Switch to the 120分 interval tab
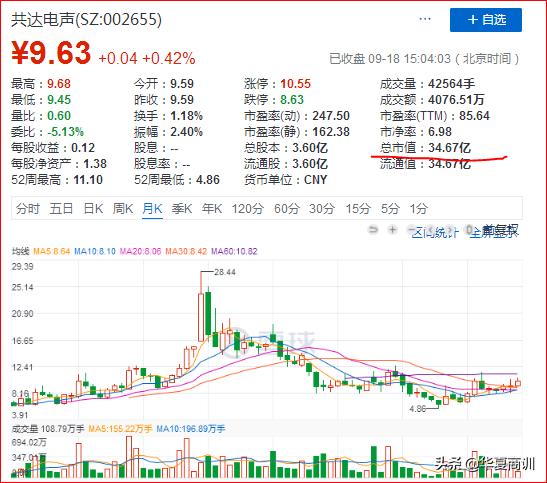Image resolution: width=547 pixels, height=483 pixels. [248, 209]
